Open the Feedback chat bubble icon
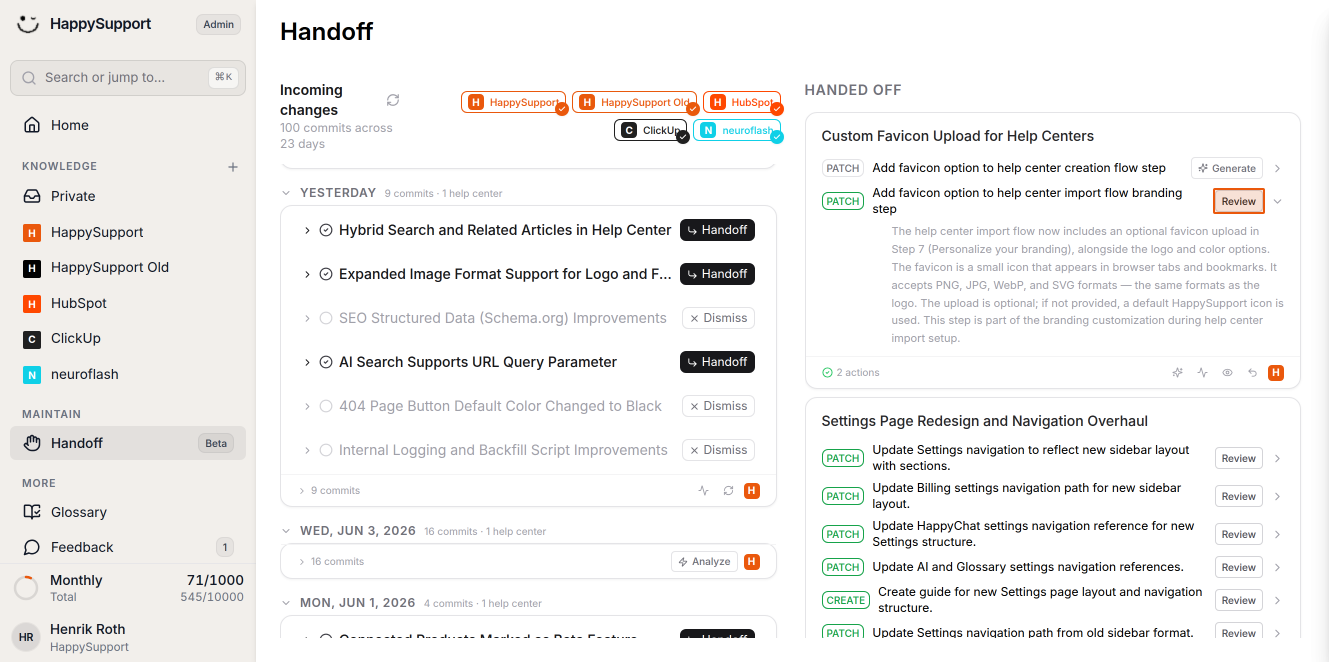The width and height of the screenshot is (1329, 662). [x=32, y=547]
